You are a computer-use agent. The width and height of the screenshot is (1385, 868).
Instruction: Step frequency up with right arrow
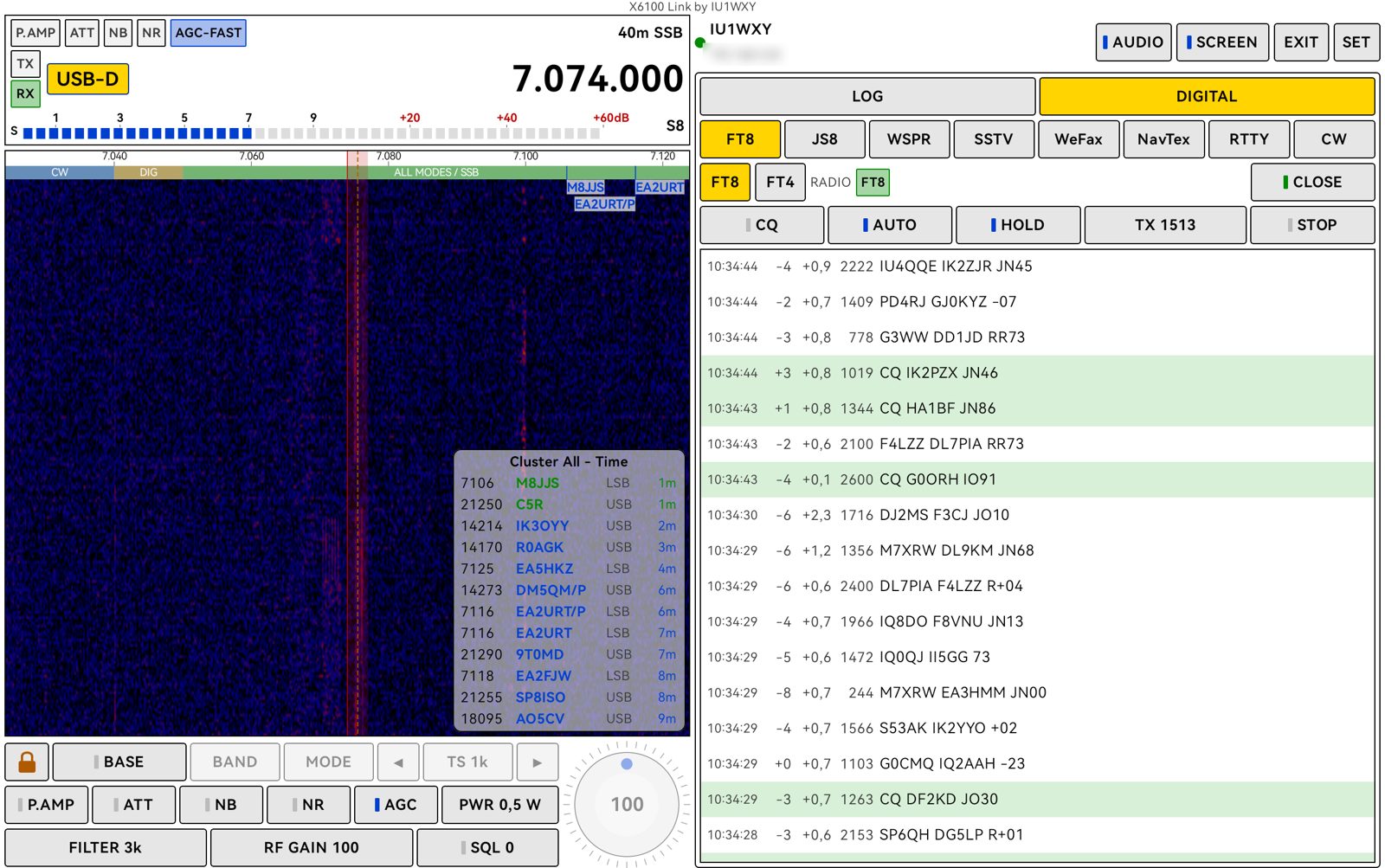pyautogui.click(x=537, y=762)
